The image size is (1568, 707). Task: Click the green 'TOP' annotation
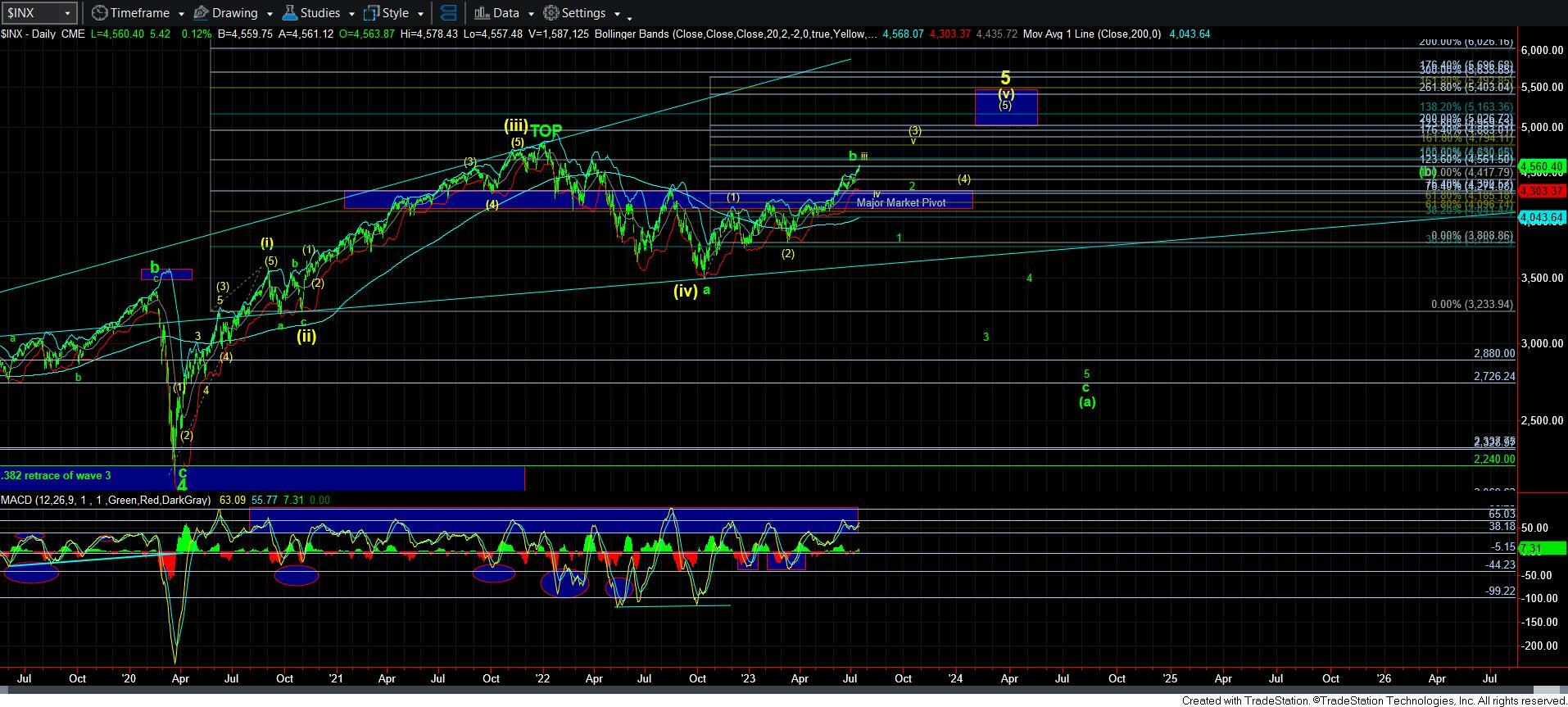pyautogui.click(x=546, y=131)
